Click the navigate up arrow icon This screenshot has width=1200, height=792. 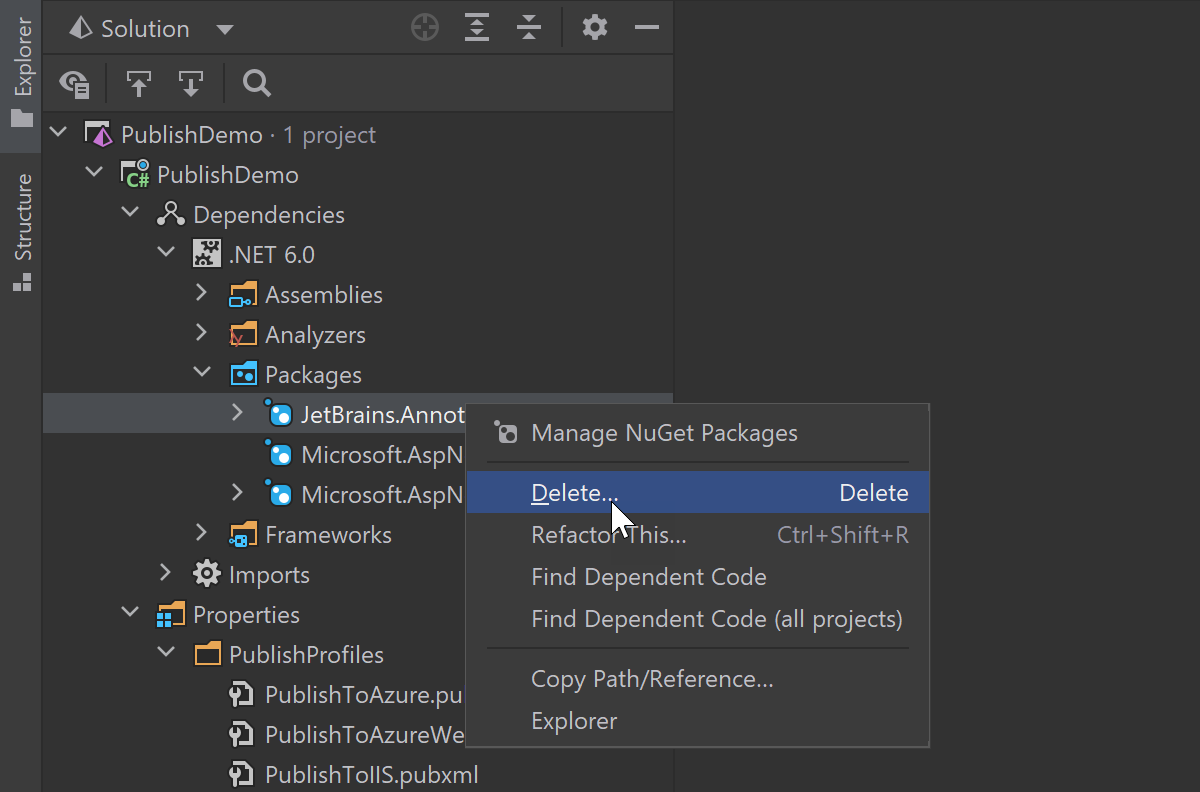click(x=139, y=84)
